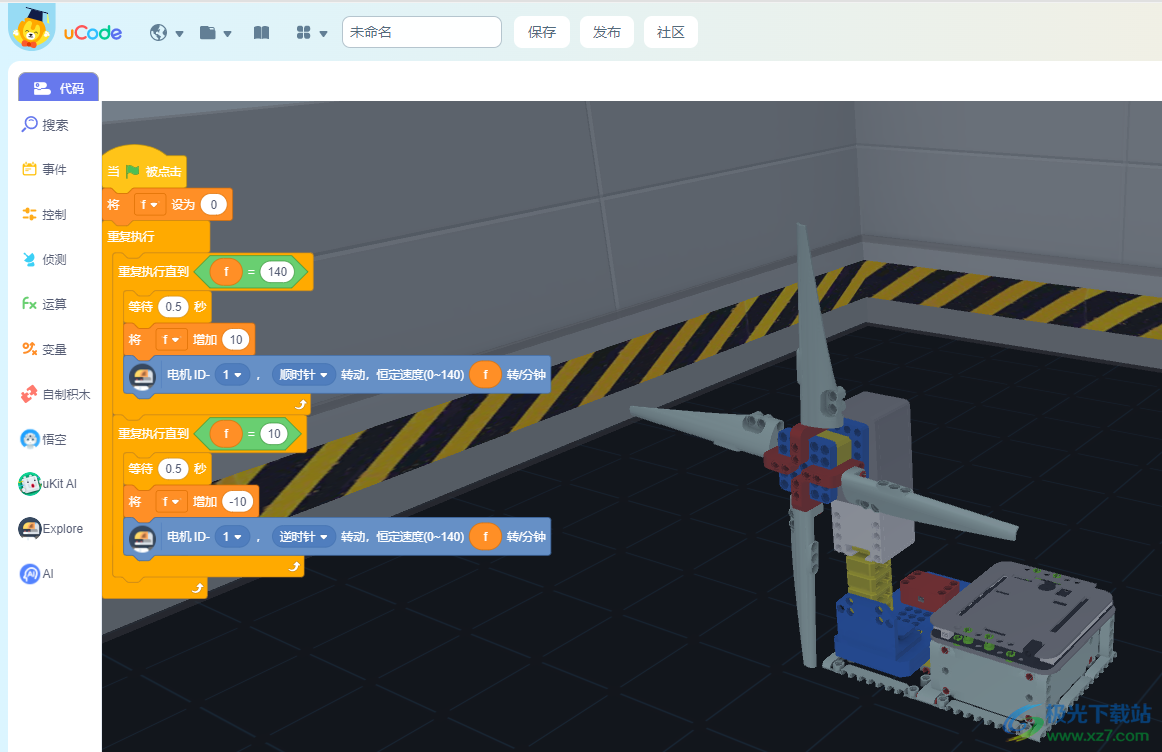Viewport: 1162px width, 752px height.
Task: Expand the four-squares grid menu
Action: pyautogui.click(x=312, y=33)
